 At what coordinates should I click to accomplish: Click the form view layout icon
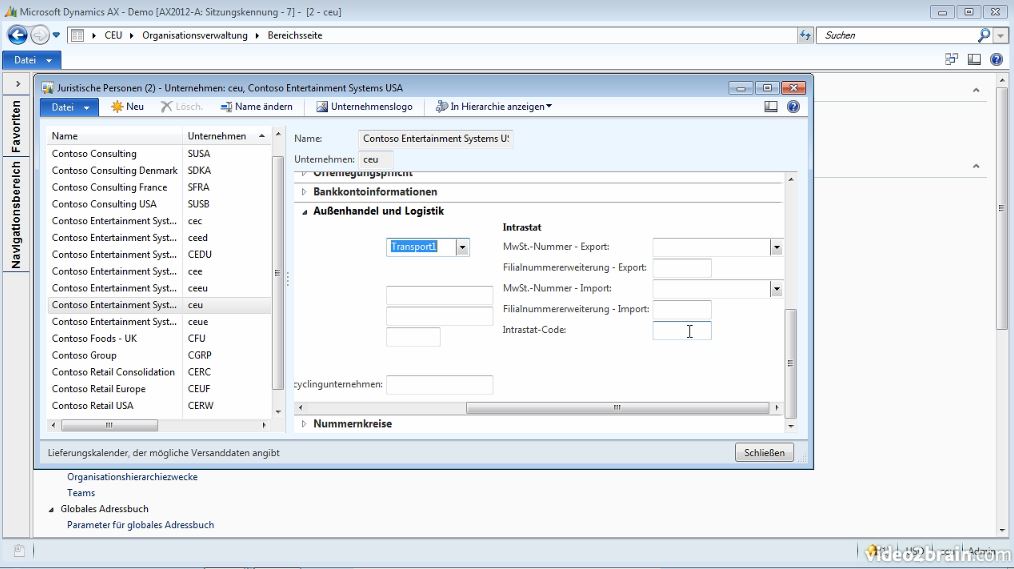point(771,107)
